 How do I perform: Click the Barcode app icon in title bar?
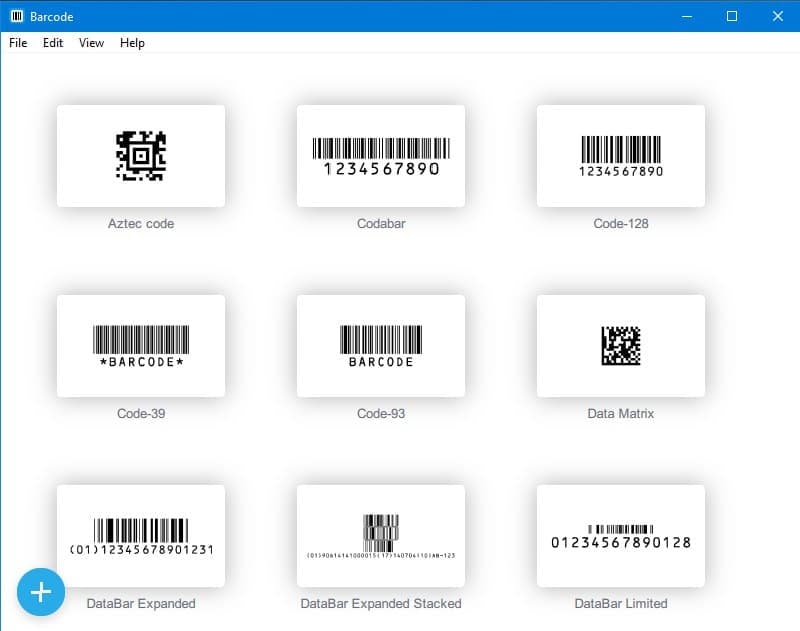[x=17, y=16]
